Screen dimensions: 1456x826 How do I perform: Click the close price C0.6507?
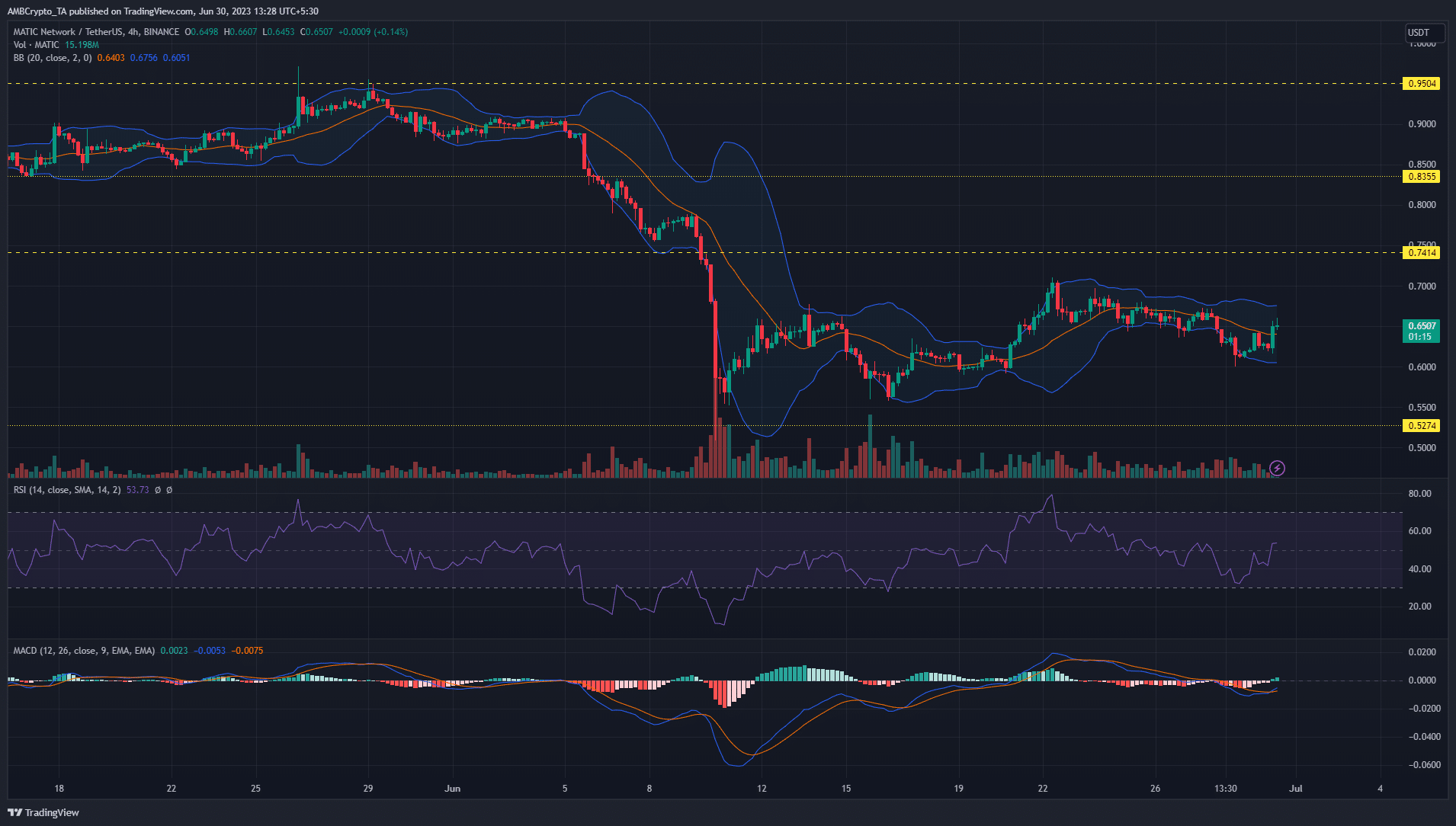coord(316,32)
